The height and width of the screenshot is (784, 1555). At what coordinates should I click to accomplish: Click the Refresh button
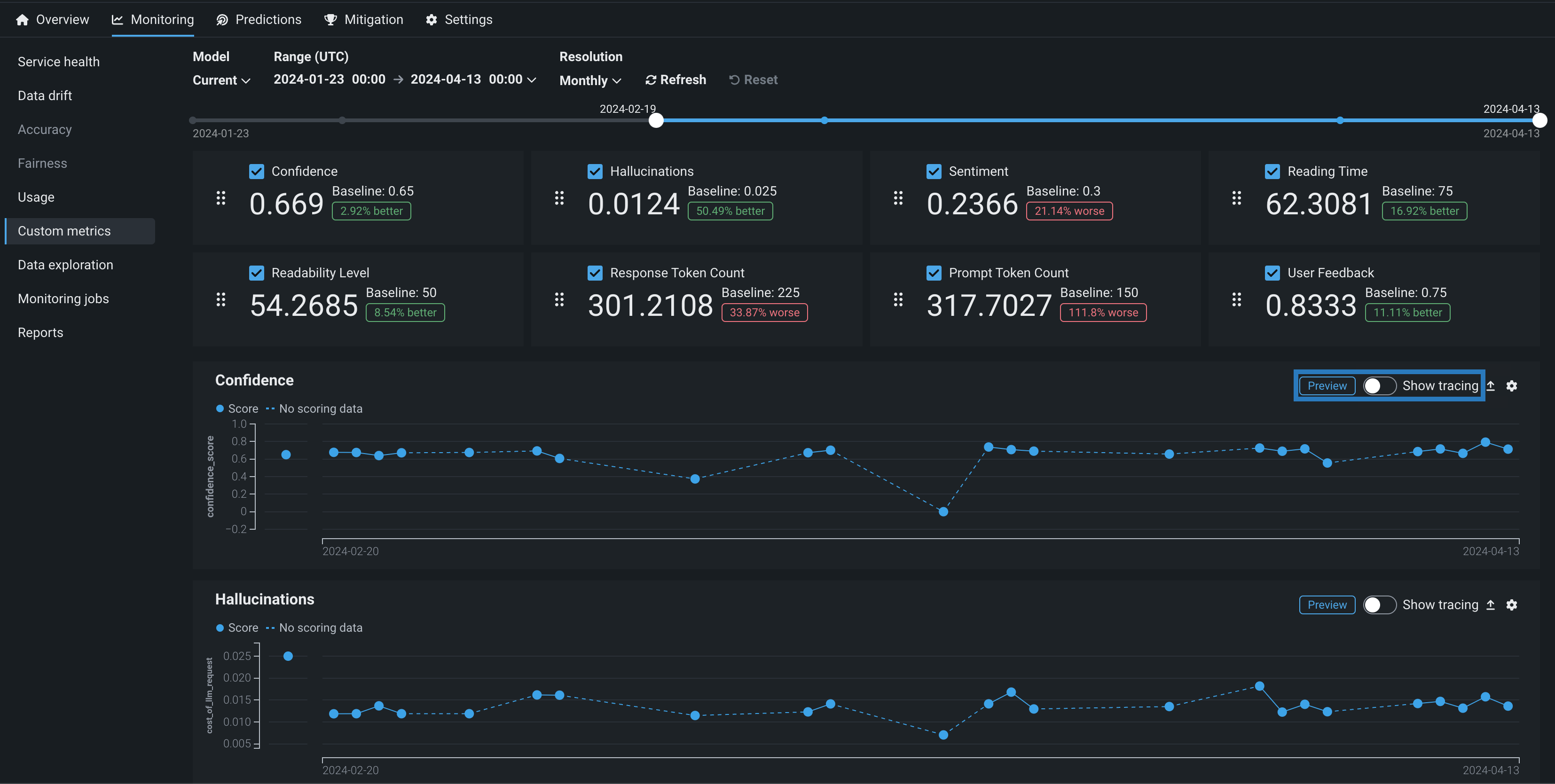coord(675,79)
